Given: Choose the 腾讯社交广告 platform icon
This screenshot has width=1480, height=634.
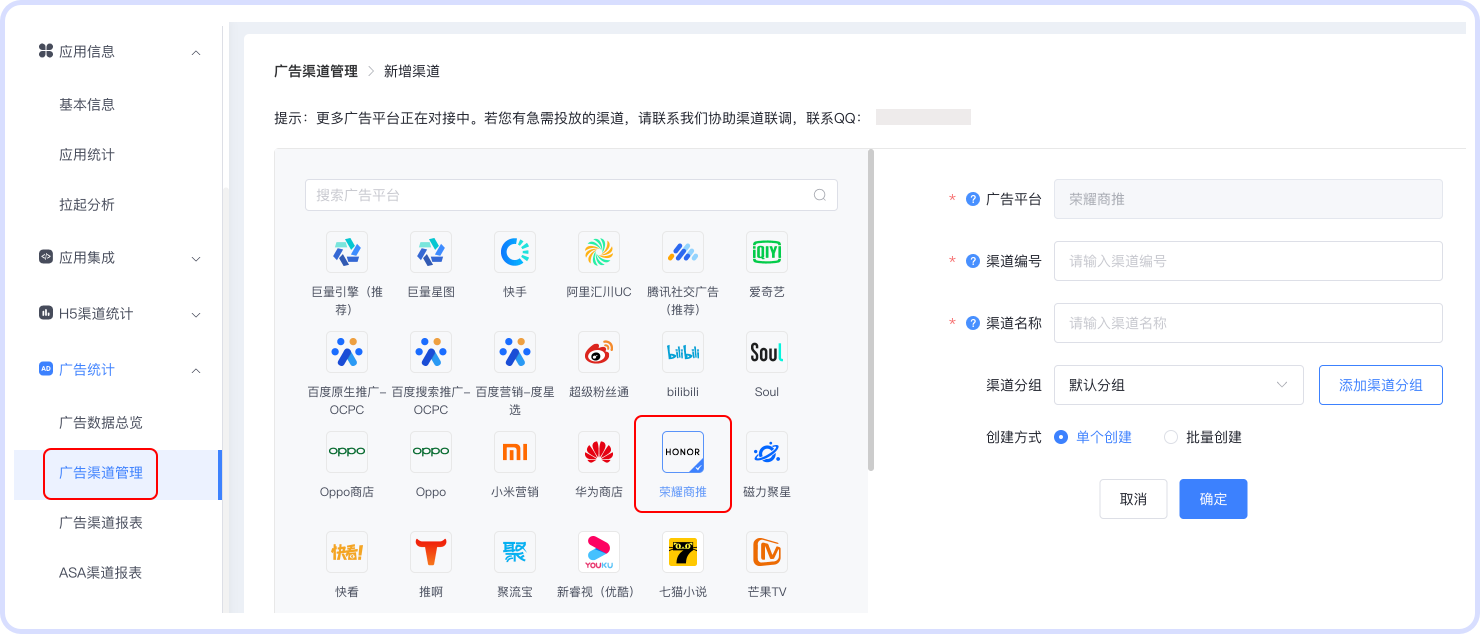Looking at the screenshot, I should 683,252.
